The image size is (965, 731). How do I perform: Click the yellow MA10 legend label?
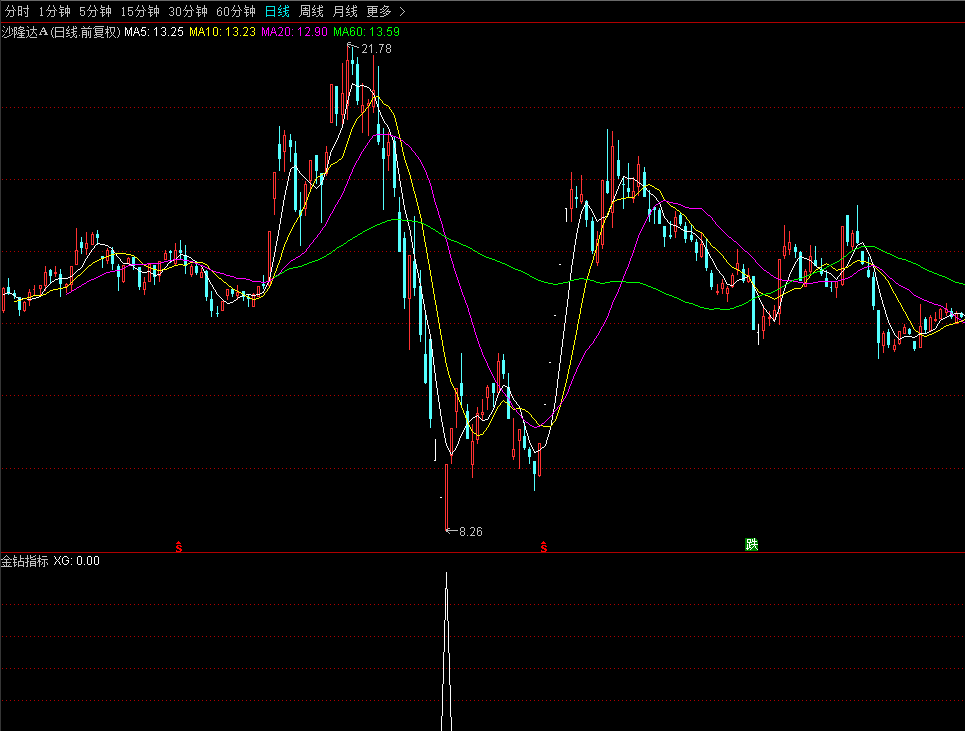[205, 32]
